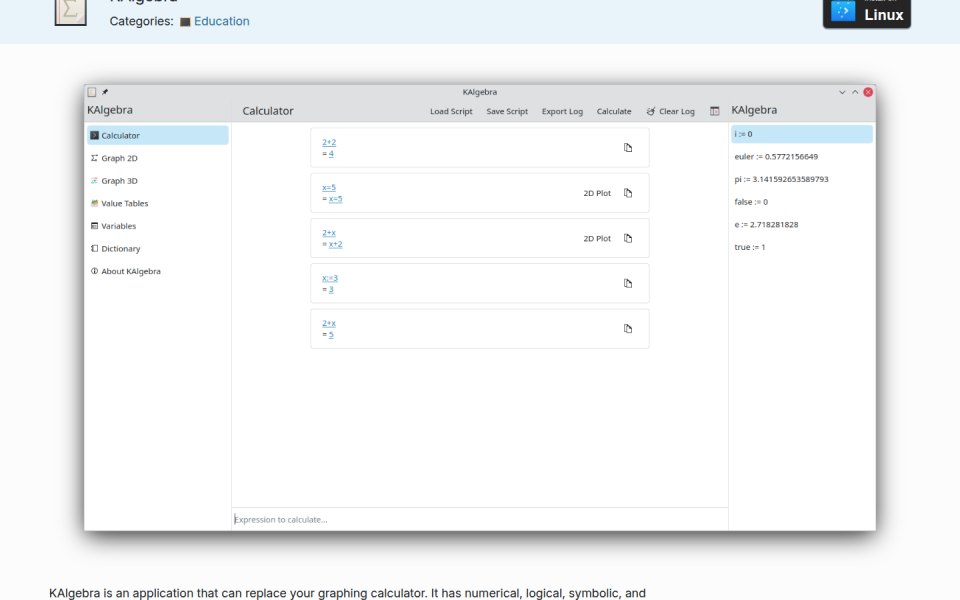
Task: Click the result 5 link in last entry
Action: [x=331, y=335]
